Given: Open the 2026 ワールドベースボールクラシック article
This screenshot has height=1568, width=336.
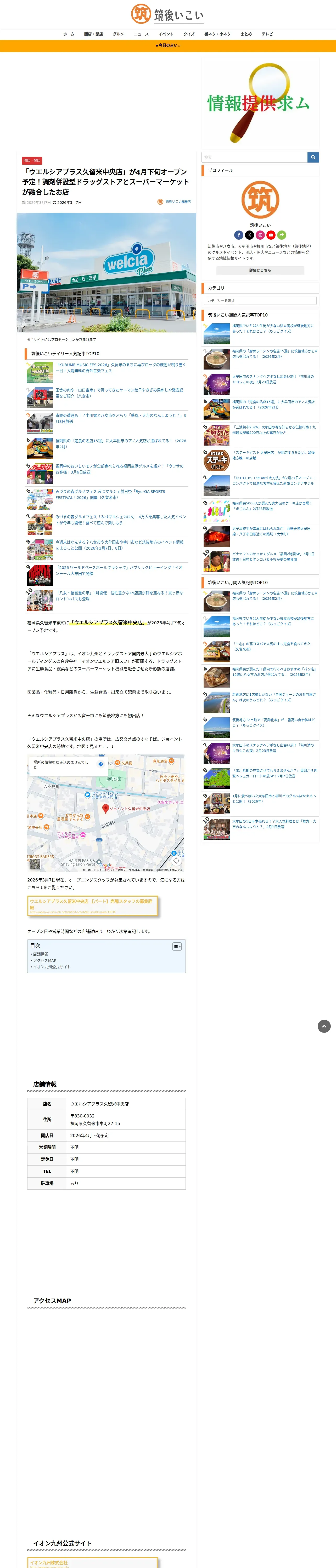Looking at the screenshot, I should tap(119, 570).
